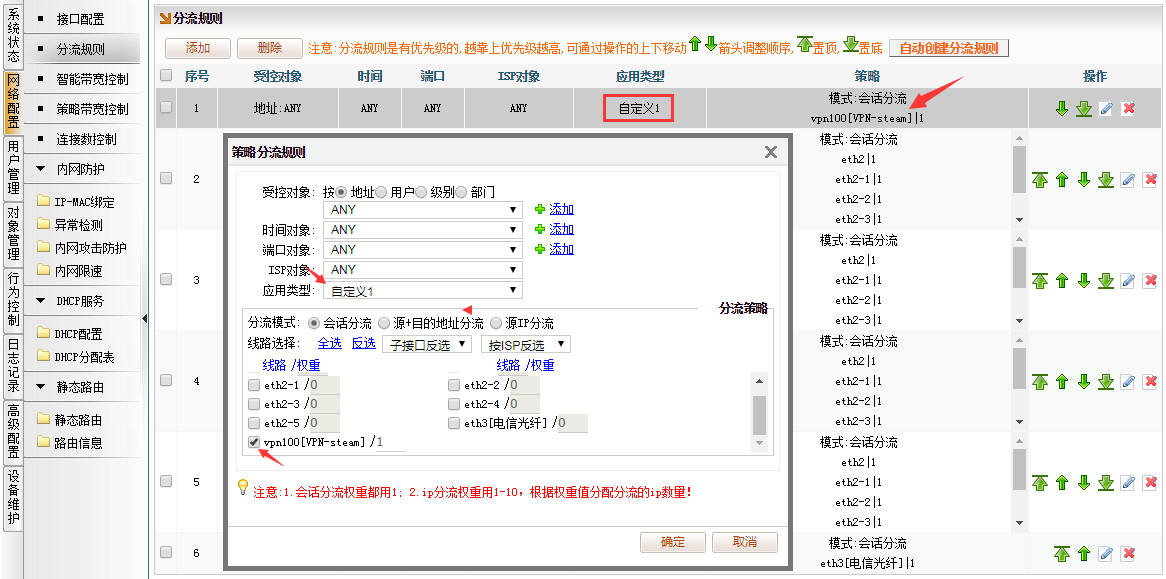
Task: Click 确定 button in dialog
Action: (673, 542)
